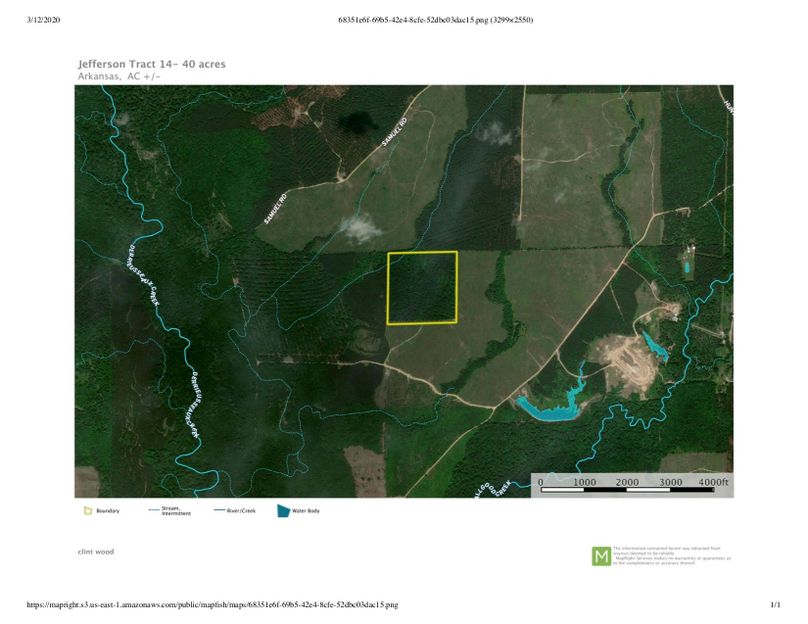Click the yellow Boundary legend icon
The height and width of the screenshot is (624, 808).
pos(87,511)
